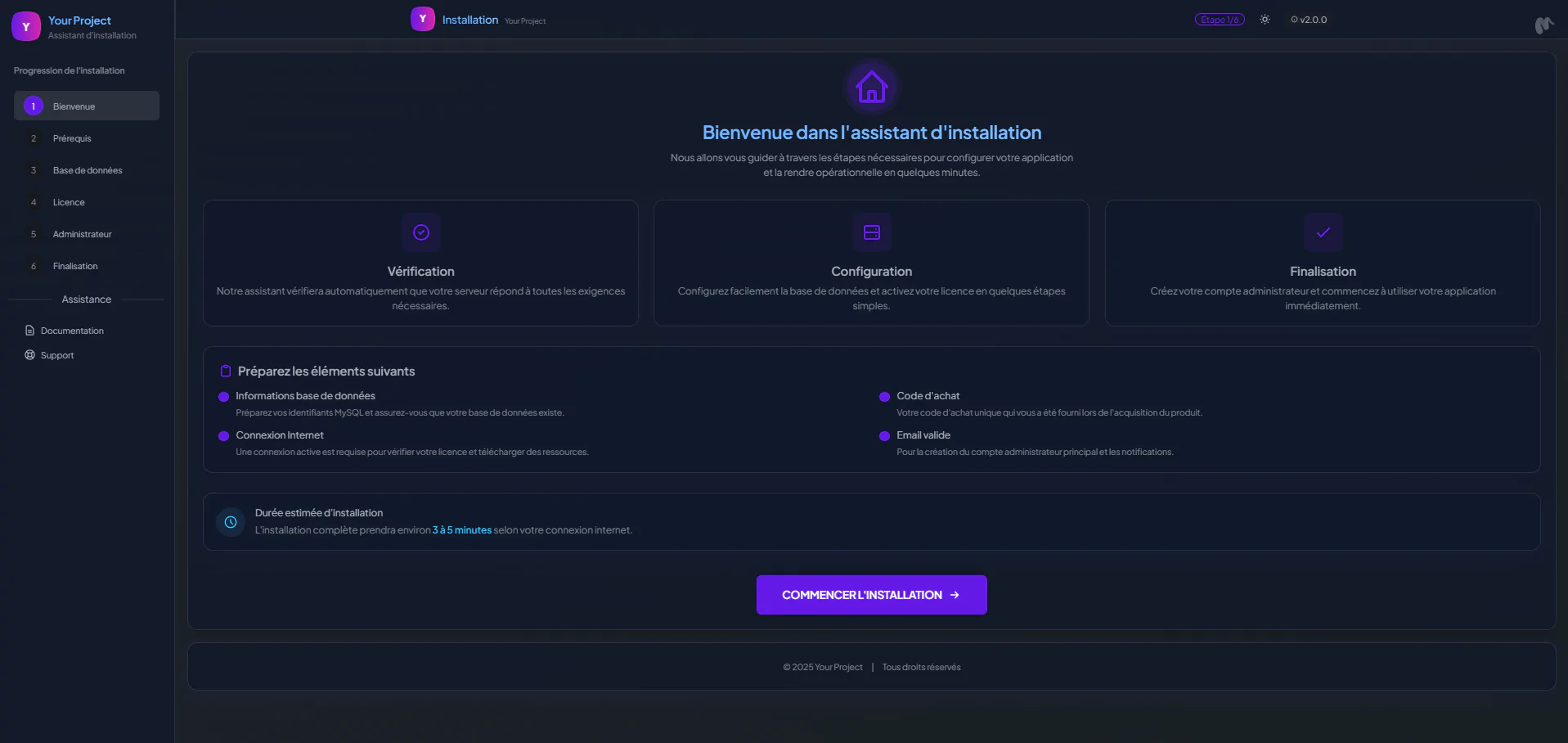Screen dimensions: 1568x743
Task: Go to the Prérequis step
Action: (x=72, y=138)
